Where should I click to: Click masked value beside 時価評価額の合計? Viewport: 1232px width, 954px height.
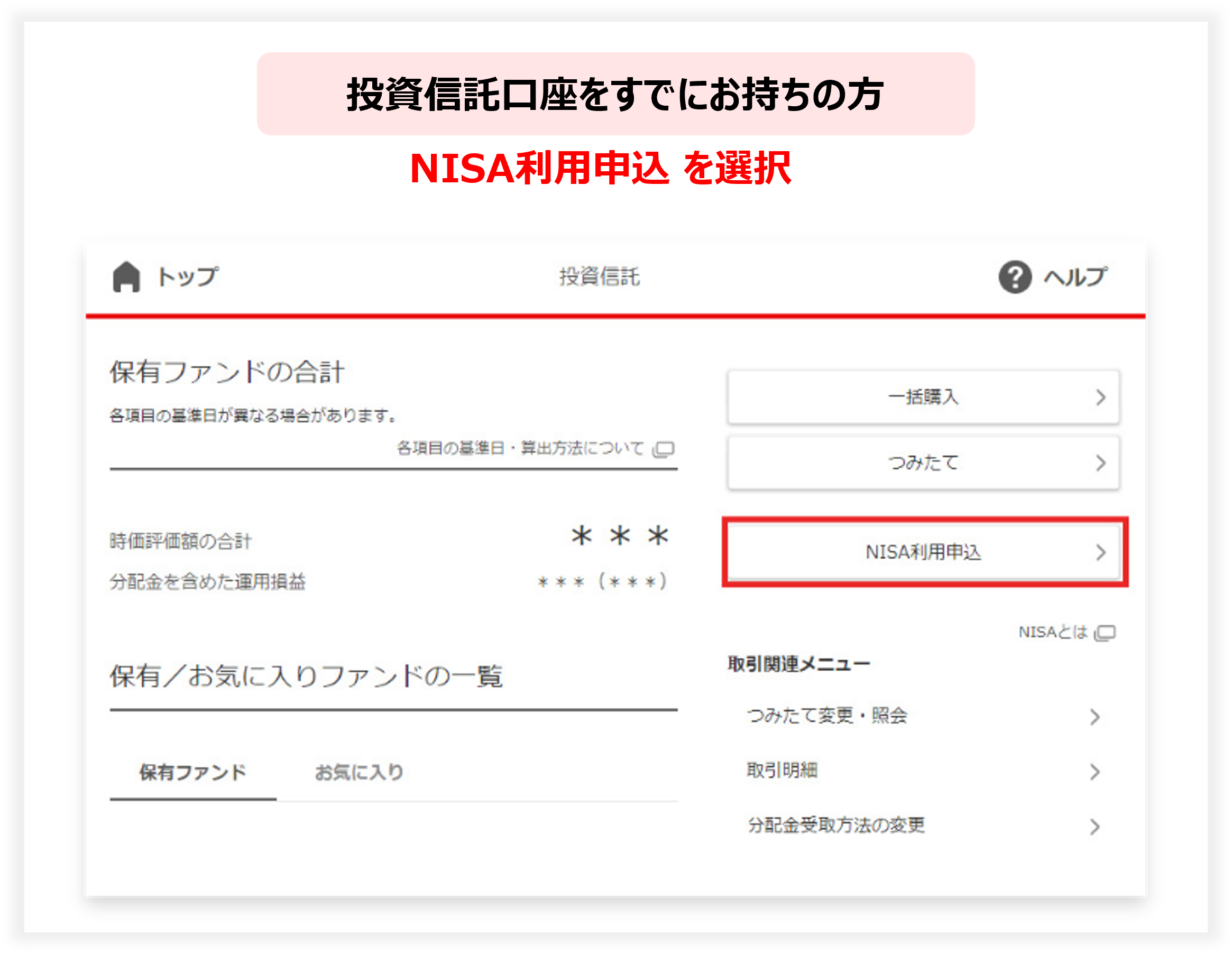(x=619, y=535)
